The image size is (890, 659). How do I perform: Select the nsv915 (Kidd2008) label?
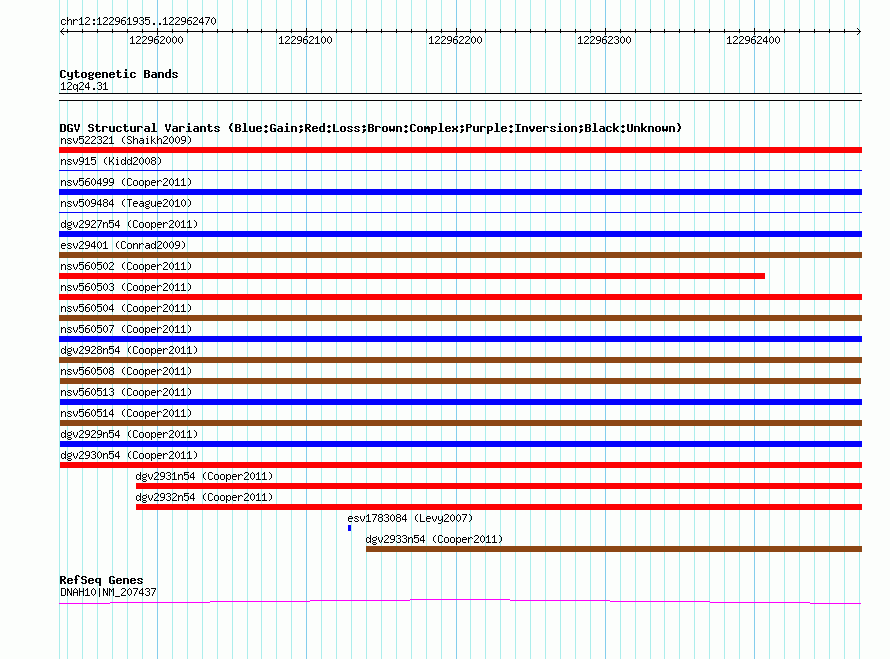(x=111, y=161)
